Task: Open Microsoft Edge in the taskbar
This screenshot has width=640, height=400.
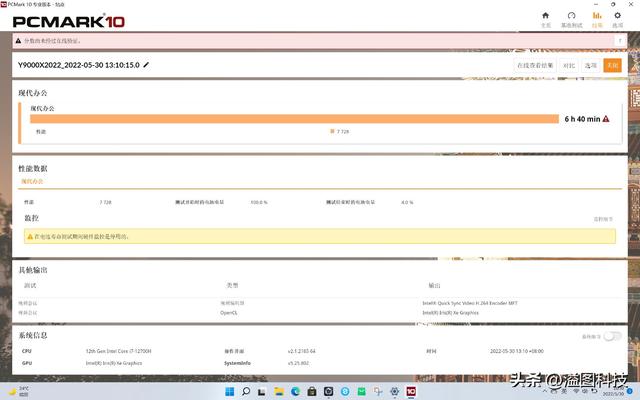Action: 296,391
